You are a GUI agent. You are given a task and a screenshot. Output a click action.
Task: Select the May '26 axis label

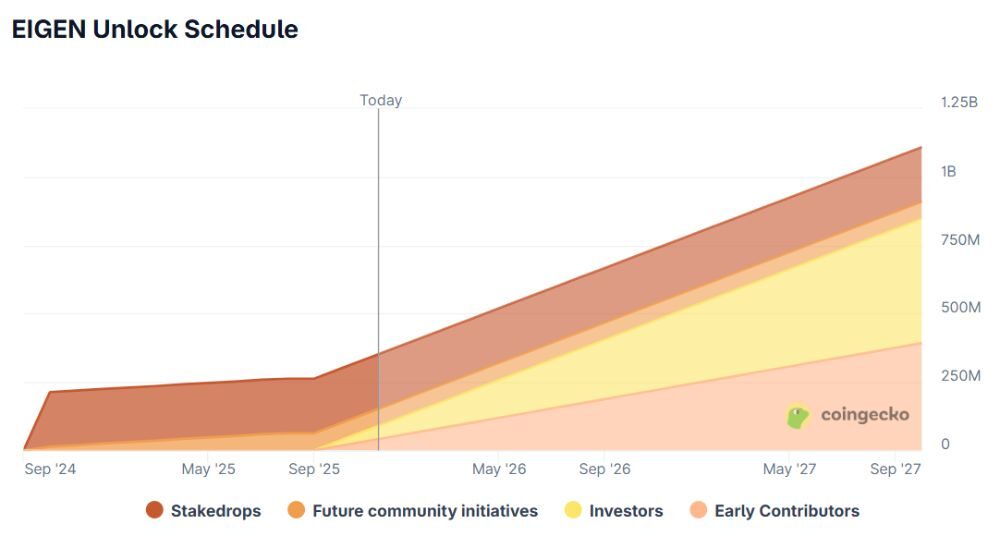(499, 468)
